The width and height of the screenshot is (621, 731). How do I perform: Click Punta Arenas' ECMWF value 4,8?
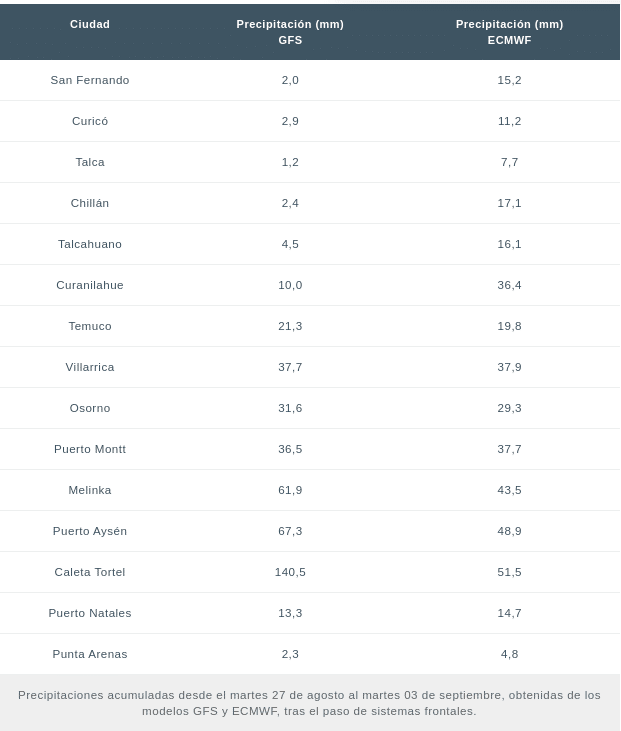click(509, 654)
